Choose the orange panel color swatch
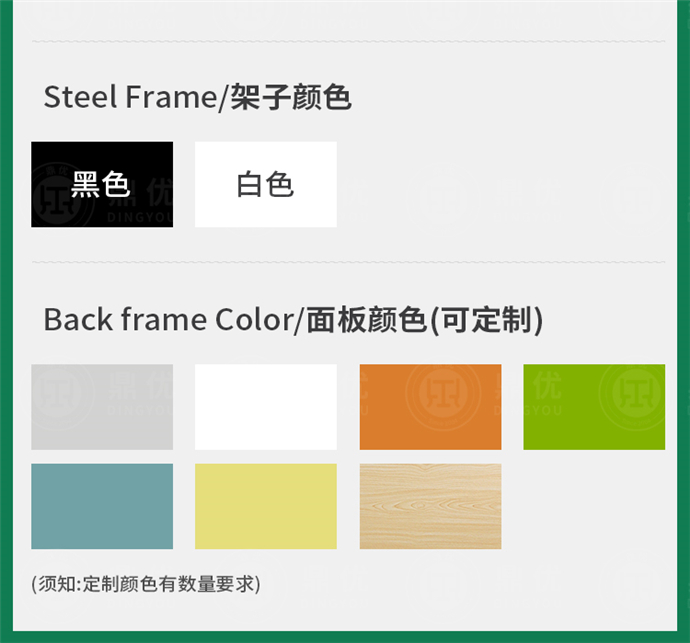The height and width of the screenshot is (643, 690). (x=430, y=406)
